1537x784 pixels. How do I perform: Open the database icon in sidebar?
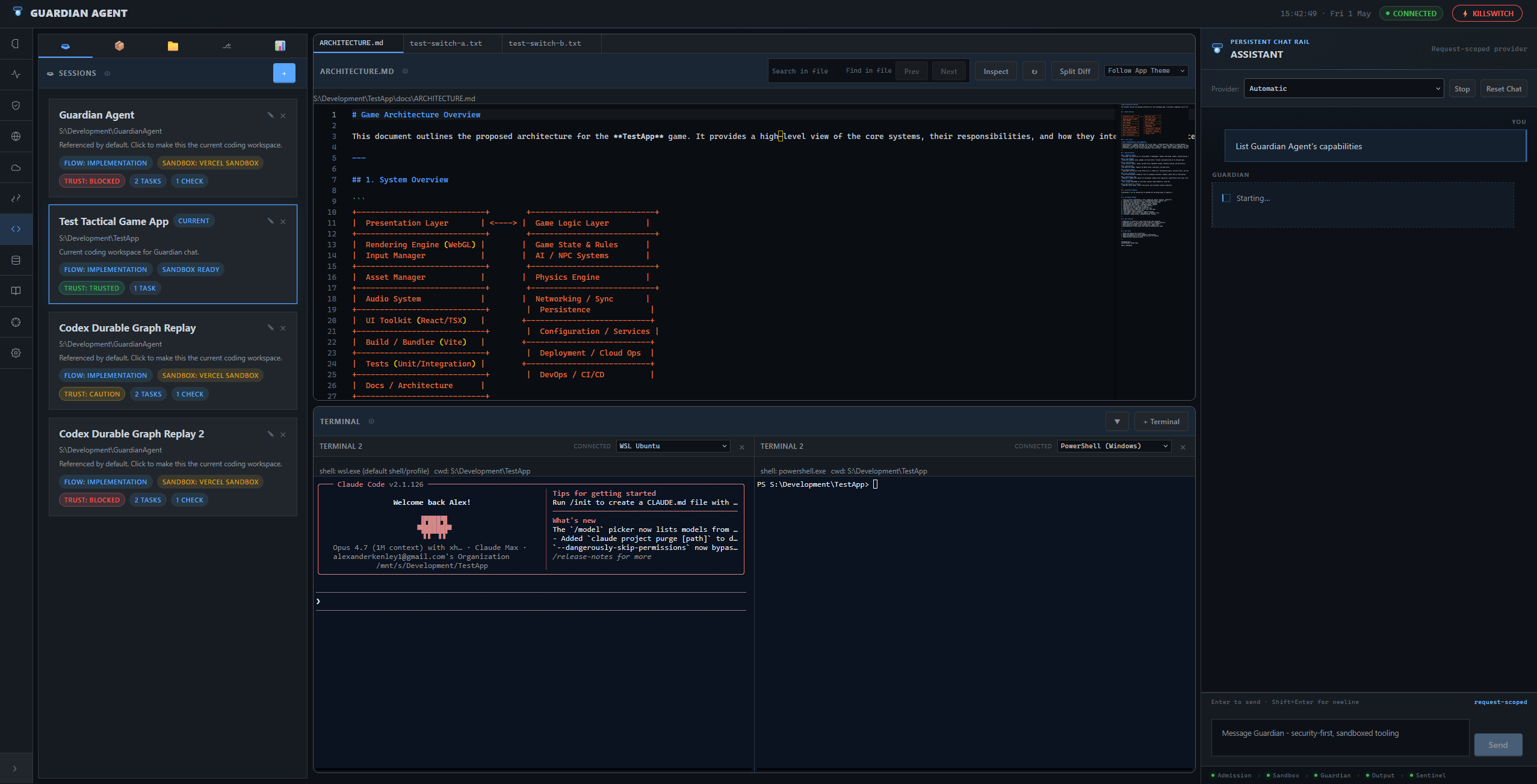click(16, 260)
